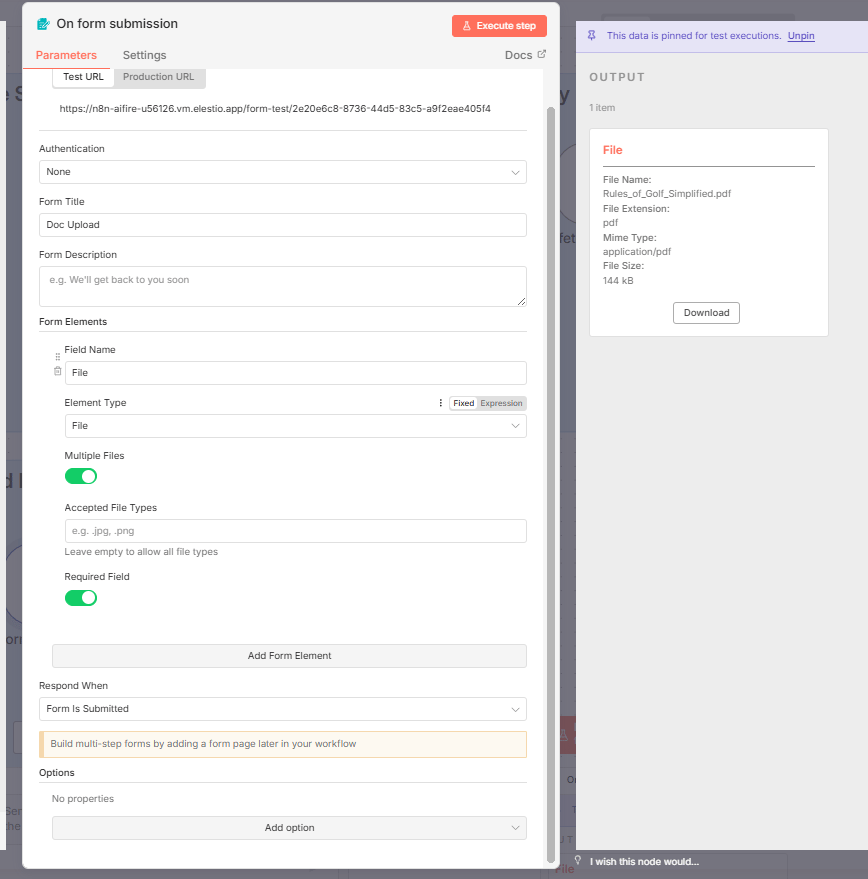This screenshot has width=868, height=879.
Task: Click the drag handle beside Field Name
Action: tap(57, 357)
